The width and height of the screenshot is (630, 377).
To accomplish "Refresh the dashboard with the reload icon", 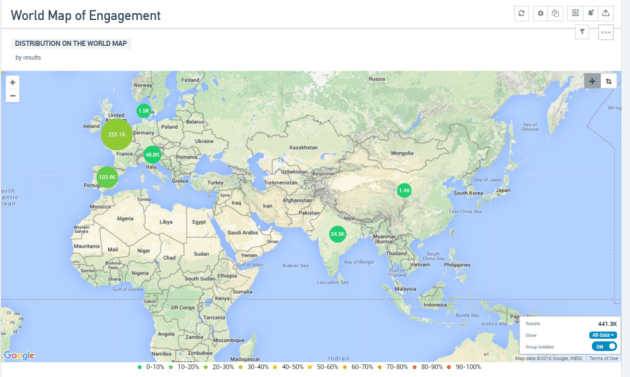I will [x=522, y=13].
